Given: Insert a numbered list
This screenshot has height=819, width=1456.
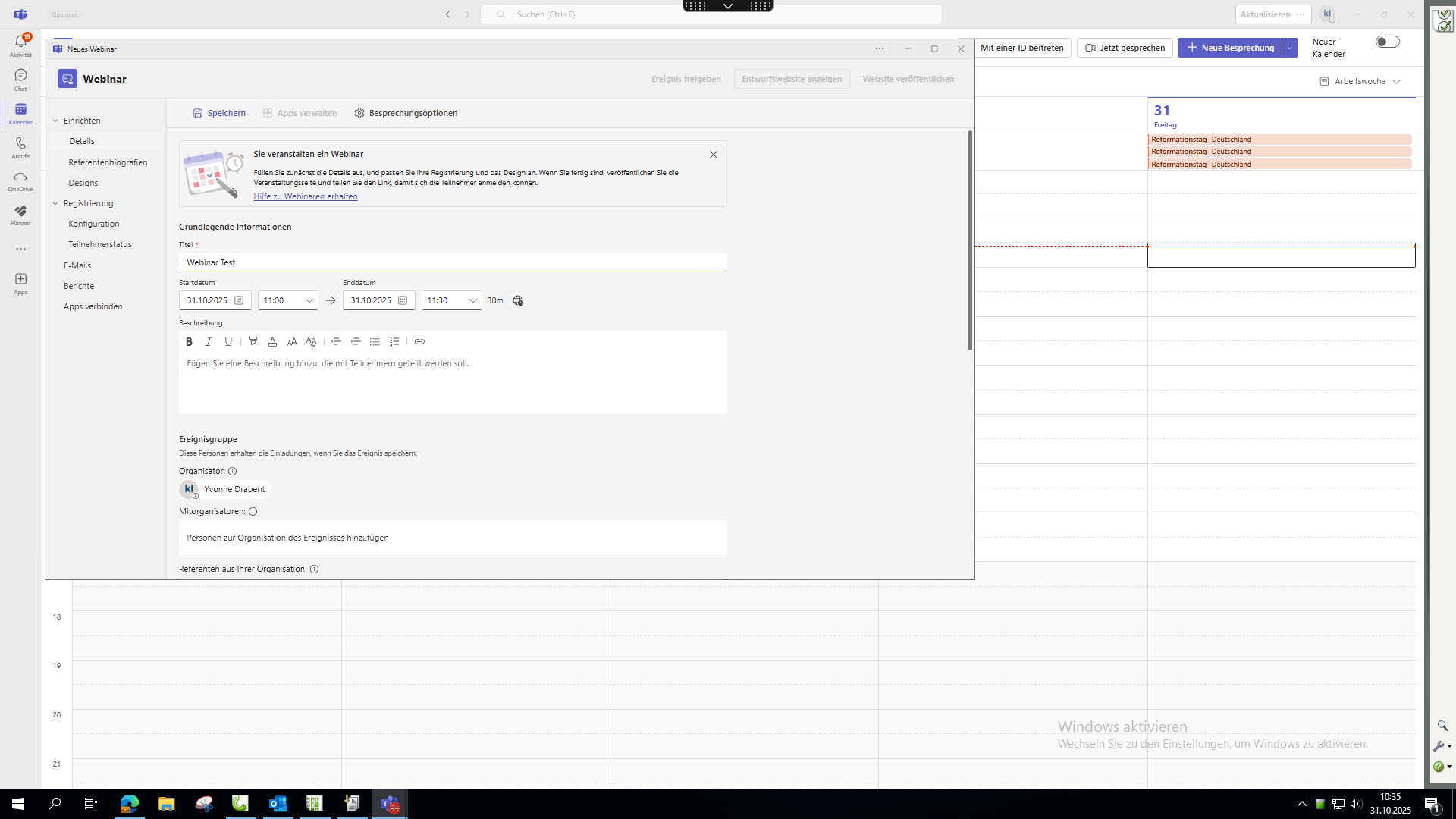Looking at the screenshot, I should coord(394,342).
